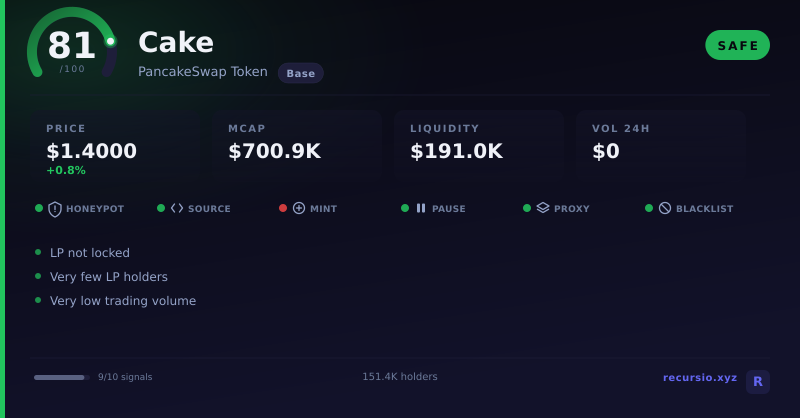Click the score gauge indicator dot
The width and height of the screenshot is (800, 418).
[110, 41]
